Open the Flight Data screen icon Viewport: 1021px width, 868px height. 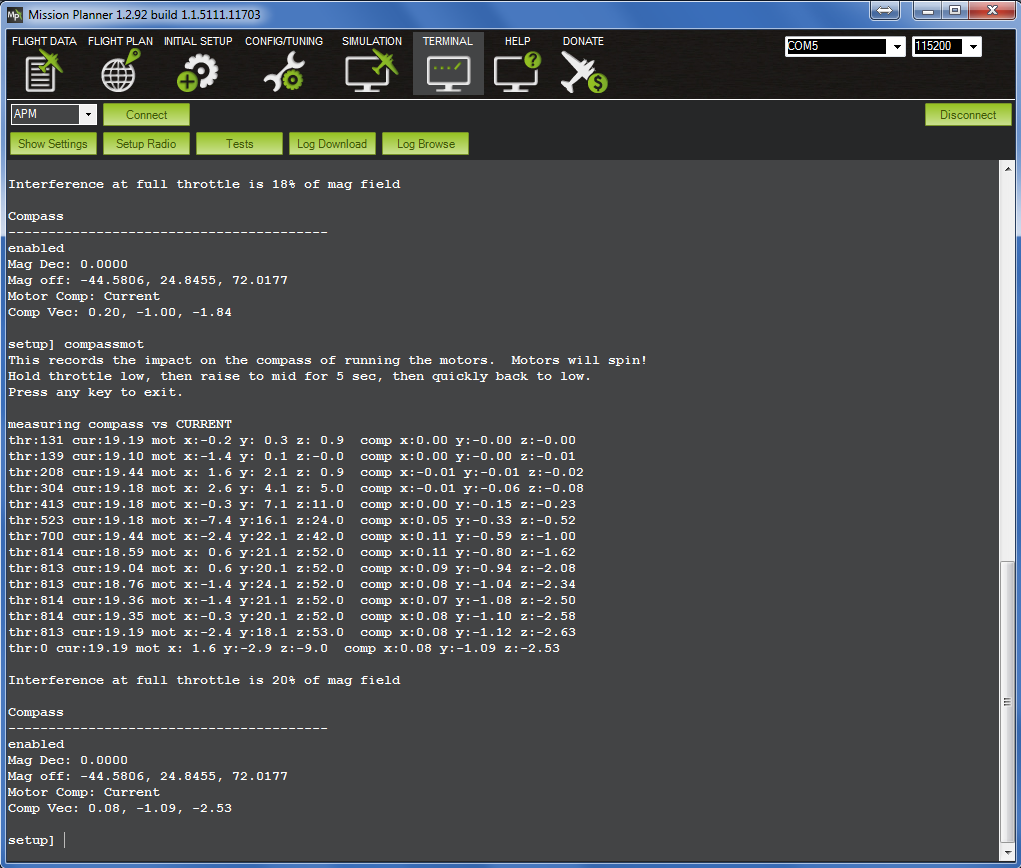[x=44, y=71]
